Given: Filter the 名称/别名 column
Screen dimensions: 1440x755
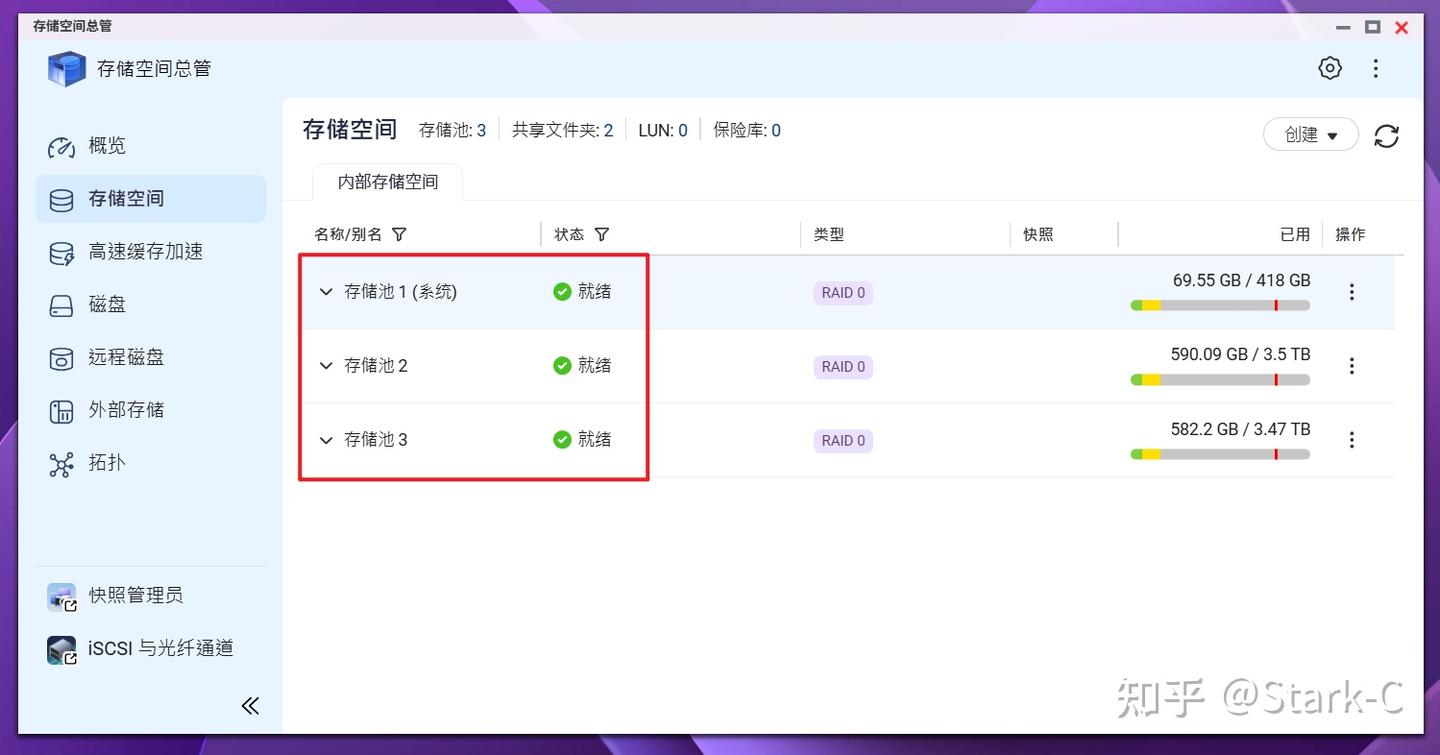Looking at the screenshot, I should 399,234.
